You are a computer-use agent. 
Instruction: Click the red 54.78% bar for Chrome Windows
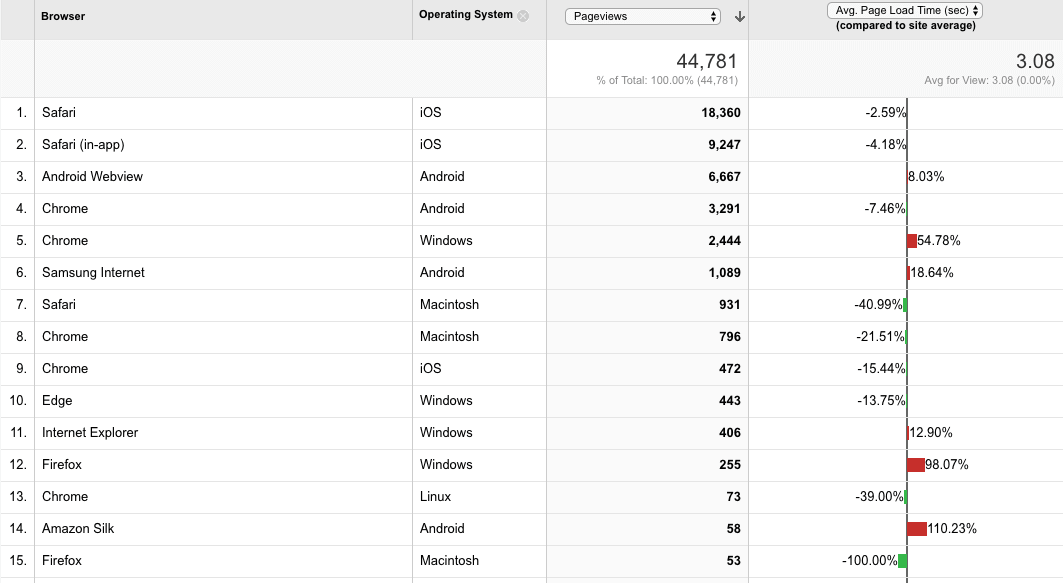912,241
